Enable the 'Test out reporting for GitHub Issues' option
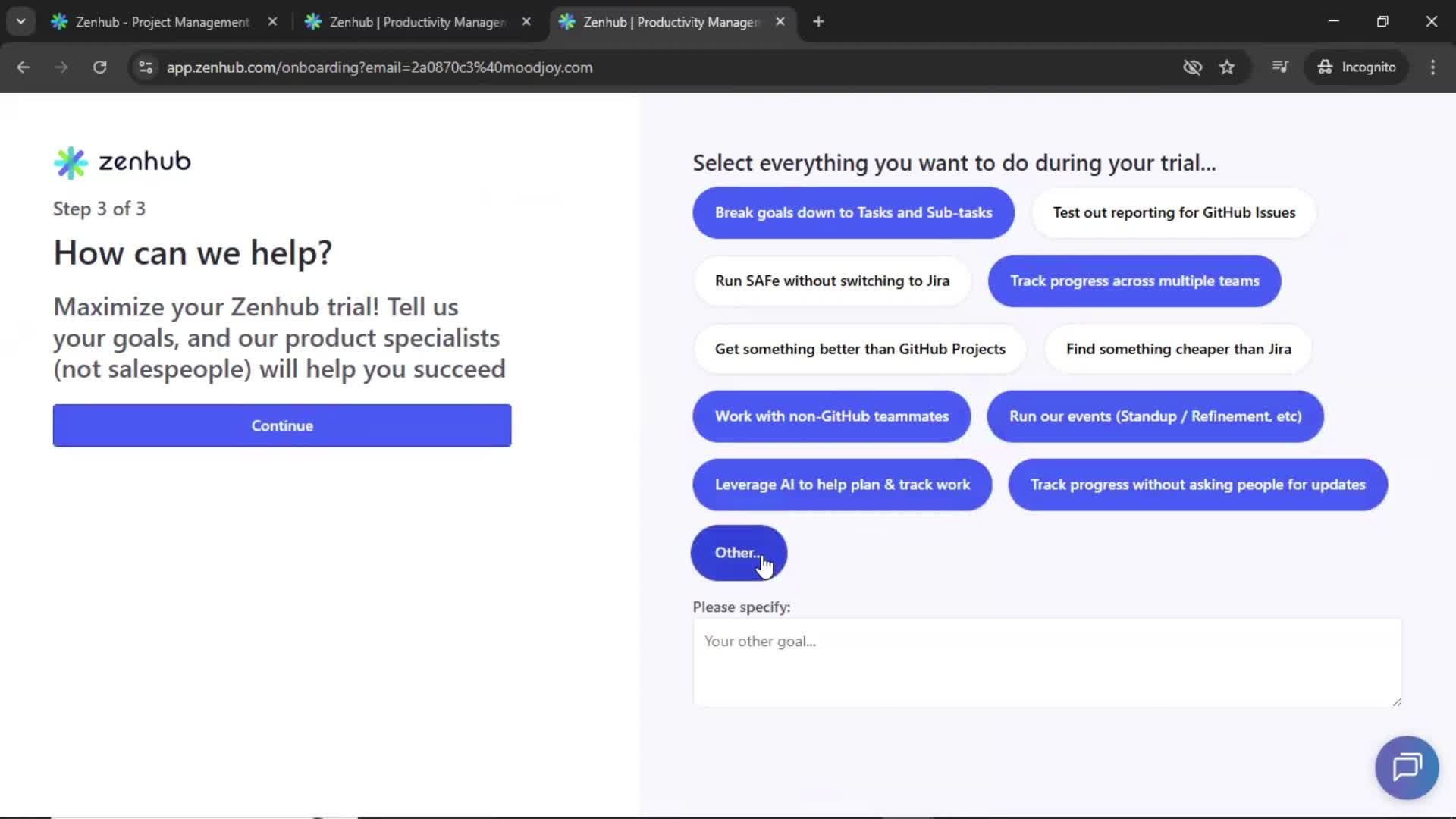Viewport: 1456px width, 819px height. 1173,212
